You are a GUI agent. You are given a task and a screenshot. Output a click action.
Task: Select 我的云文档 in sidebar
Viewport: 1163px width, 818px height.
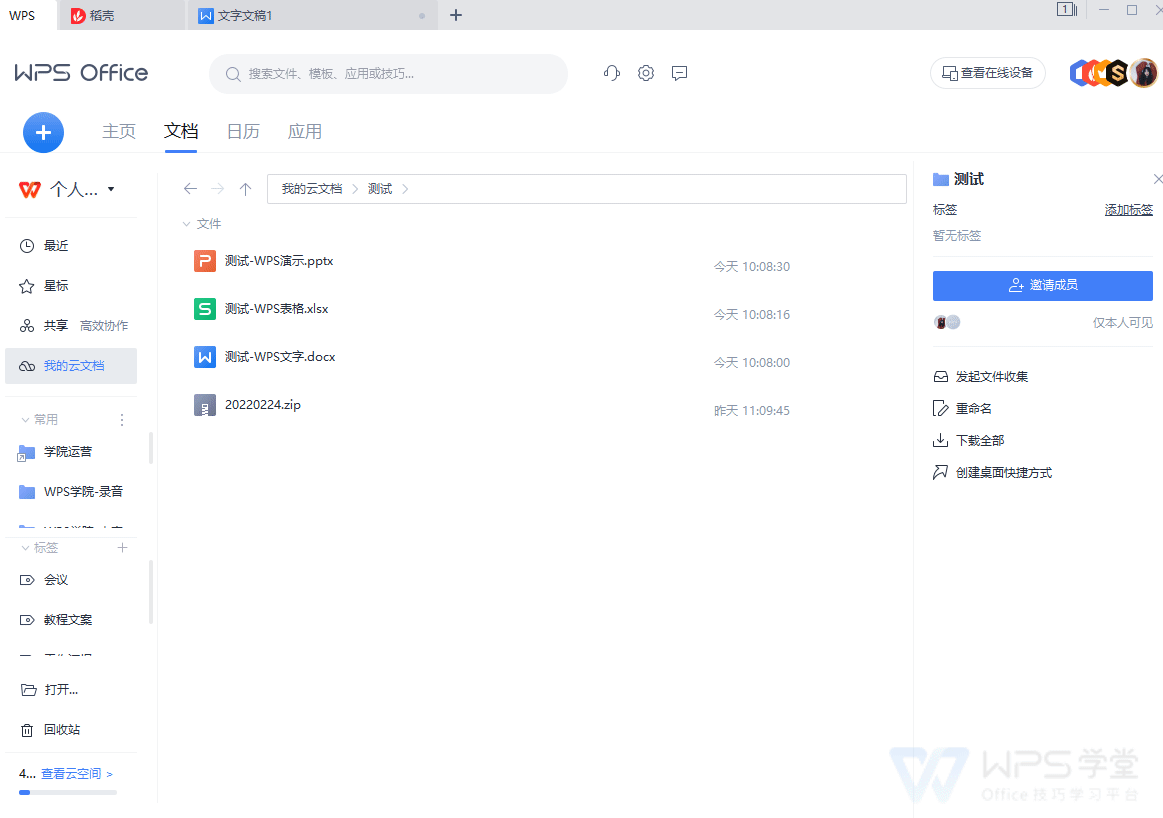point(71,366)
